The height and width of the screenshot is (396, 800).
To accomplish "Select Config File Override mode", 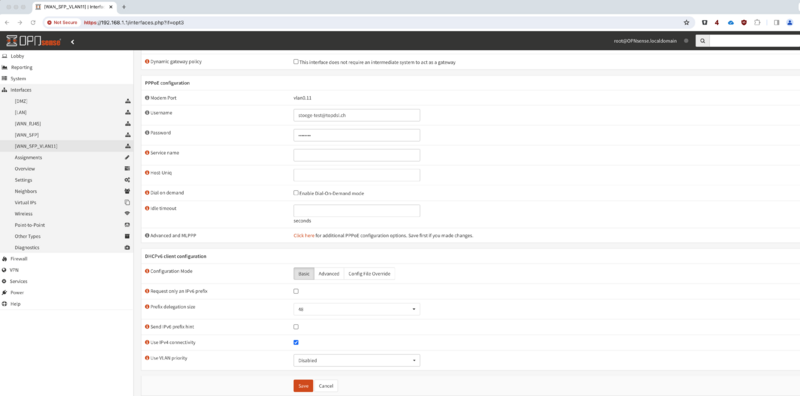I will click(x=369, y=274).
